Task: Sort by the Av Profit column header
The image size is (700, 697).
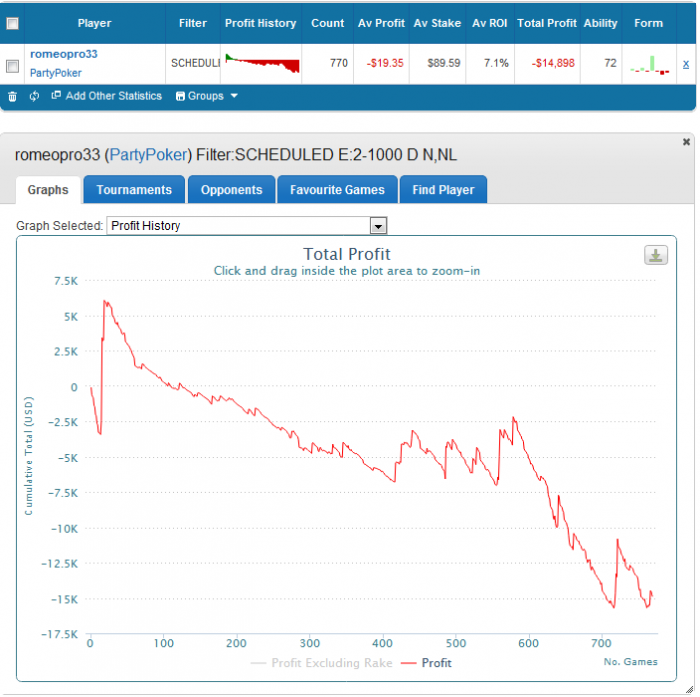Action: click(381, 23)
